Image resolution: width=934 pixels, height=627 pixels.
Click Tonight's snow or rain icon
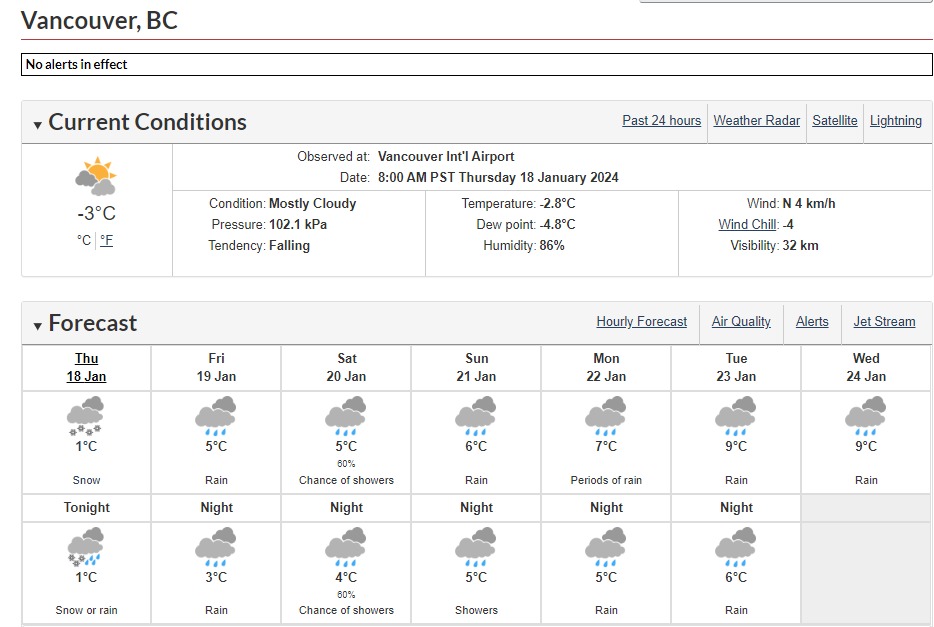[x=86, y=546]
